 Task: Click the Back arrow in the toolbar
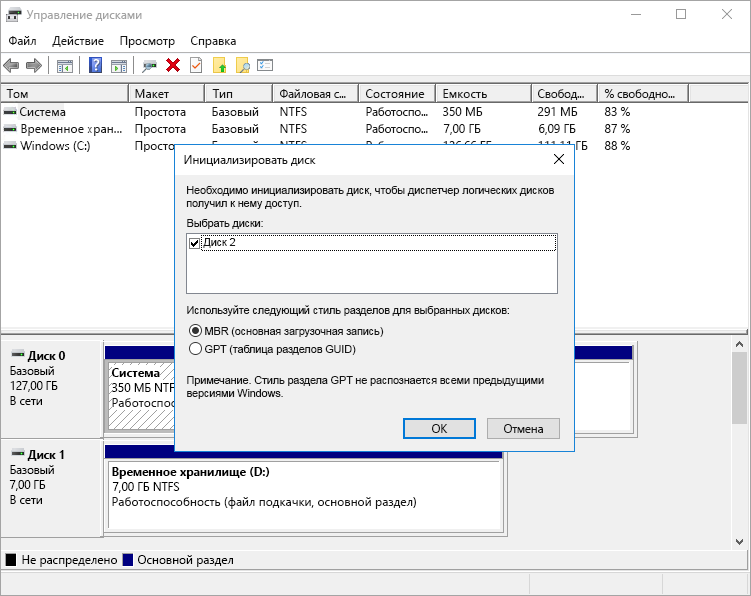[11, 65]
